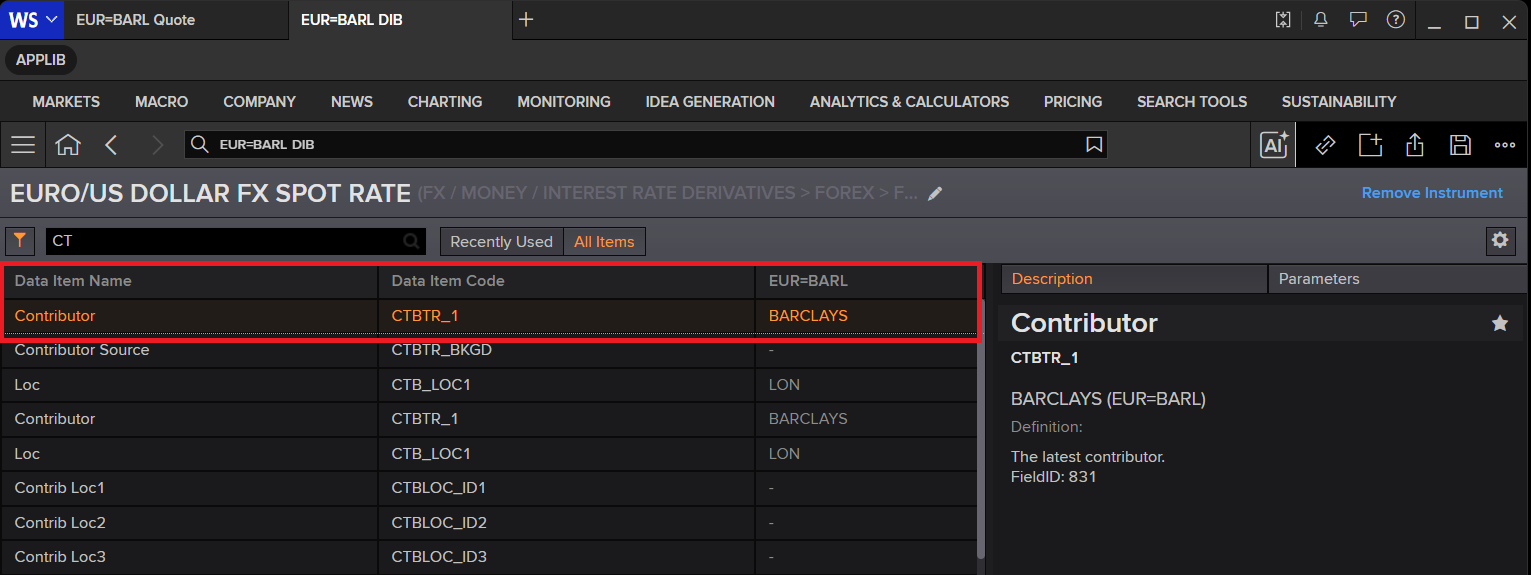Viewport: 1531px width, 575px height.
Task: Navigate back with left arrow
Action: pyautogui.click(x=111, y=145)
